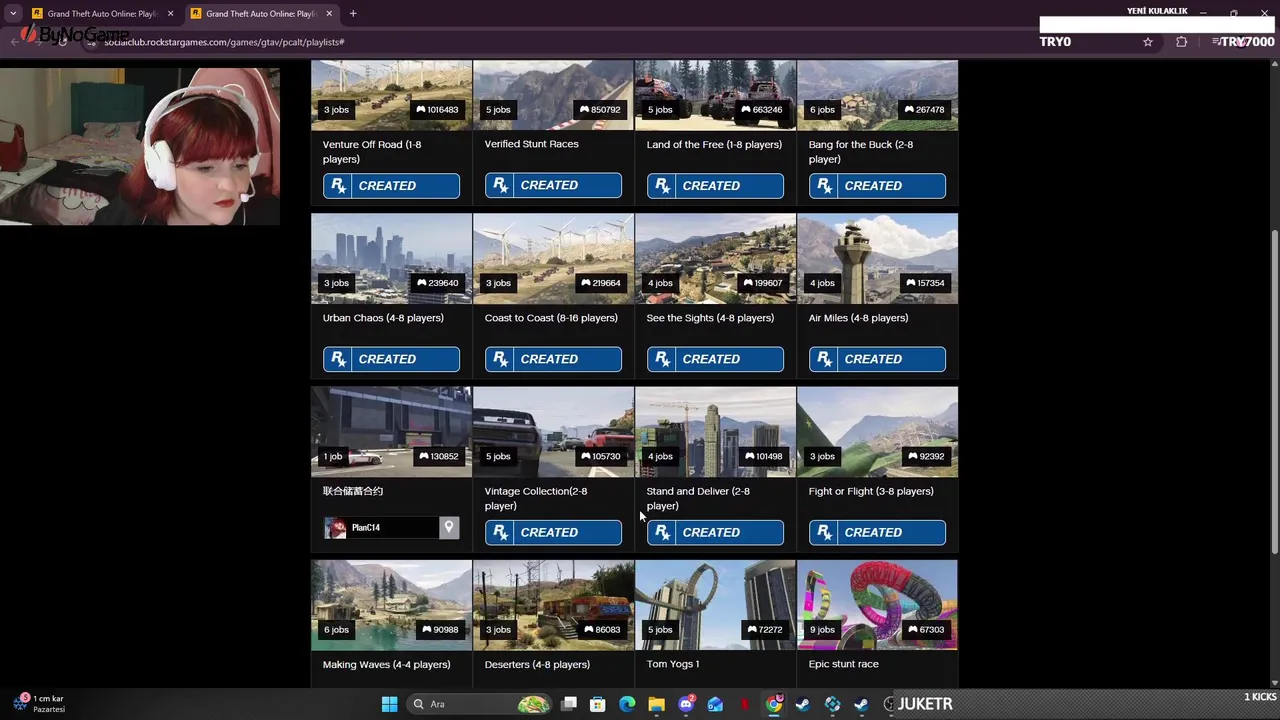The image size is (1280, 720).
Task: Open Epic stunt race title link
Action: click(843, 664)
